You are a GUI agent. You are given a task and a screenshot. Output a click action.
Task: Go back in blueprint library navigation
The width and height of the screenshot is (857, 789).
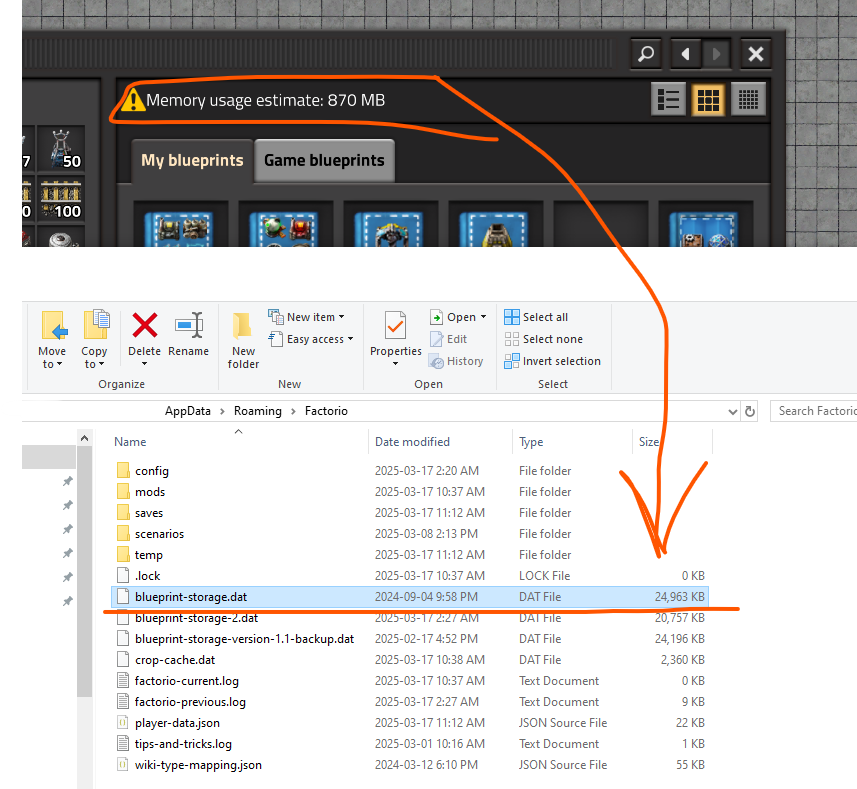(685, 54)
